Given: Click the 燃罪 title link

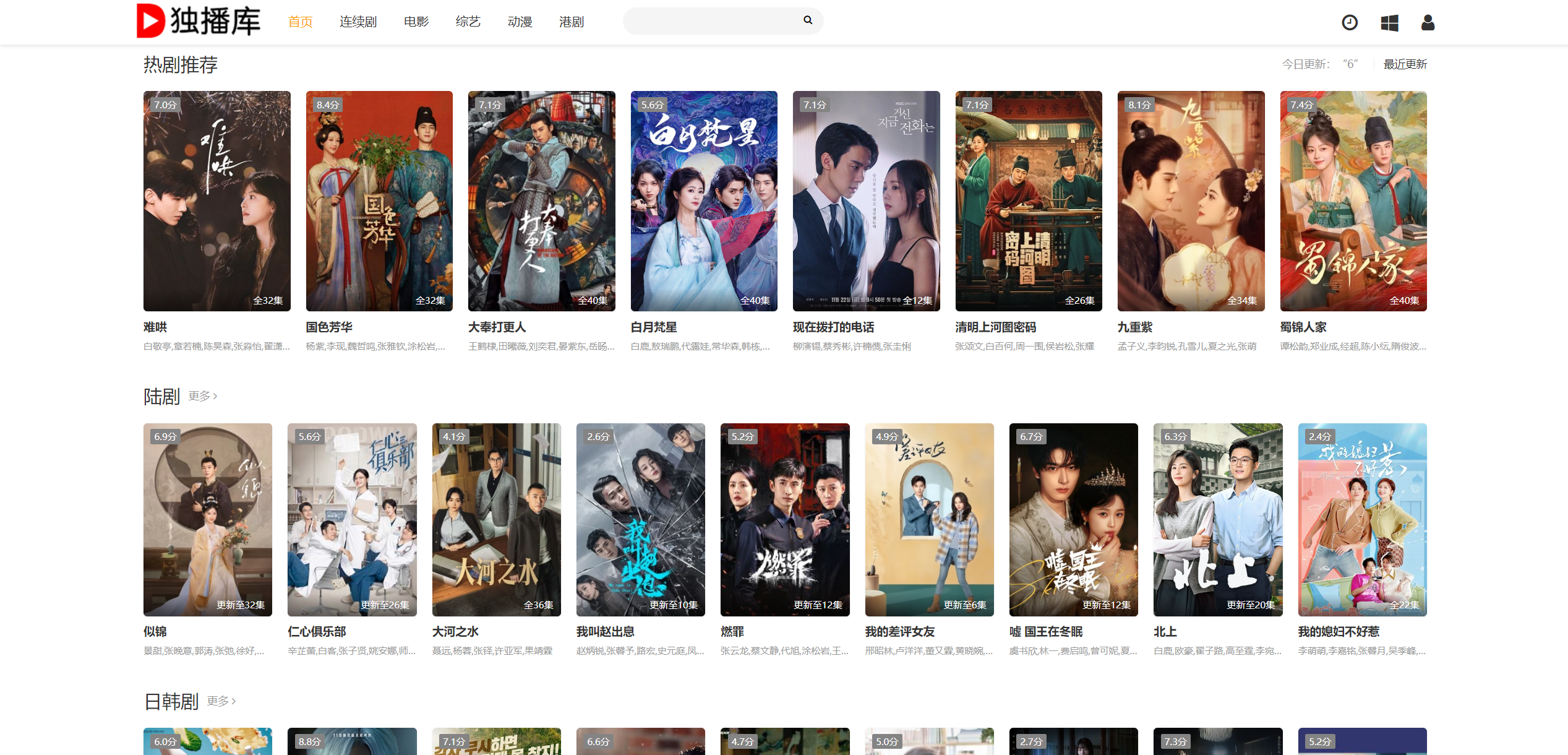Looking at the screenshot, I should pos(732,632).
